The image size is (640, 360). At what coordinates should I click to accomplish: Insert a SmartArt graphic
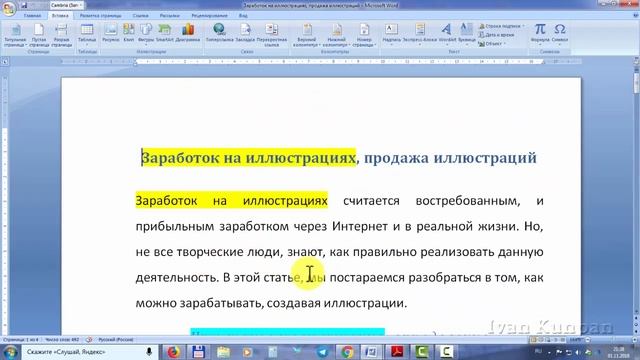click(x=164, y=33)
